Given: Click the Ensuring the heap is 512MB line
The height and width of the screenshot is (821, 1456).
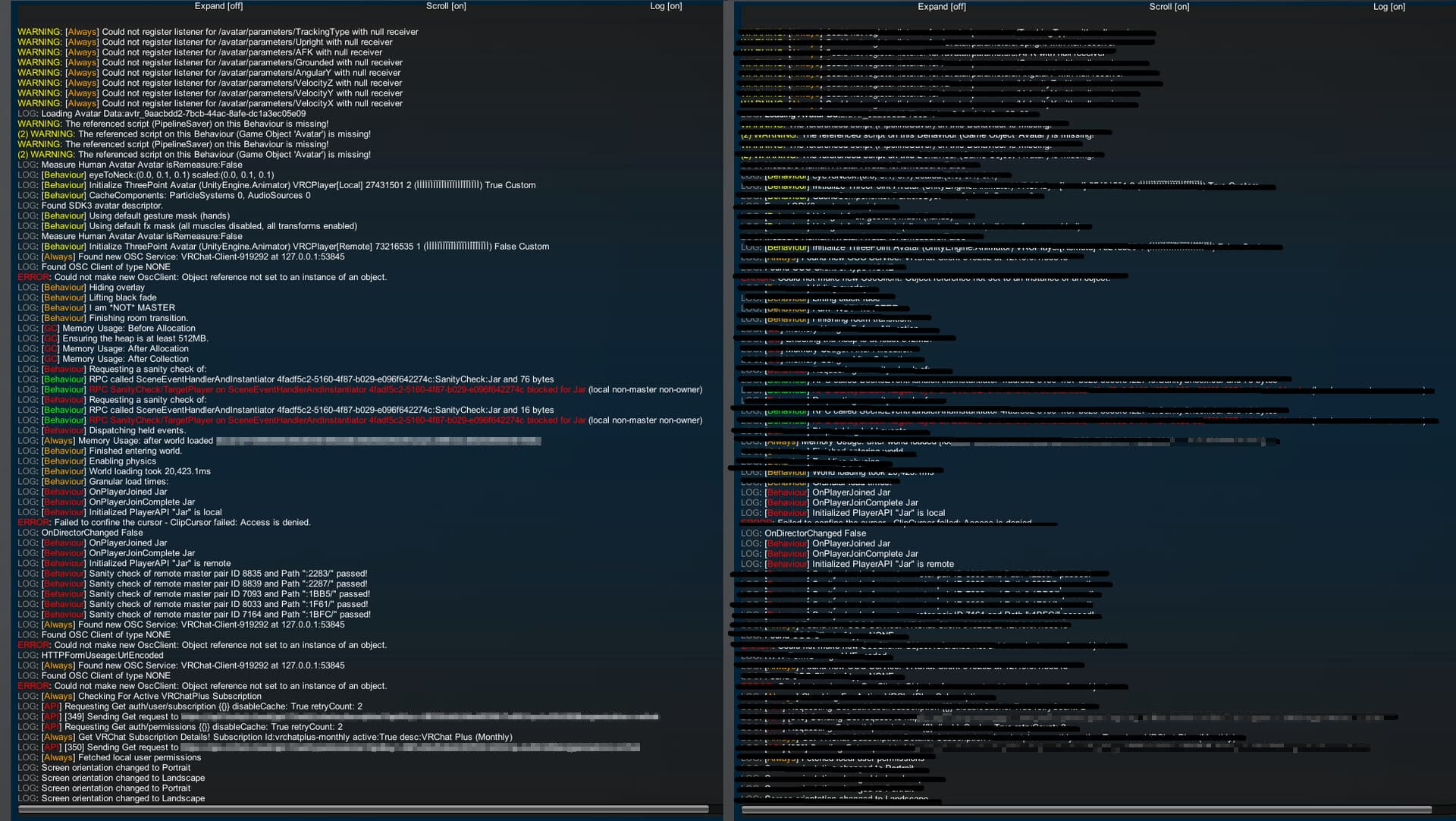Looking at the screenshot, I should 134,338.
